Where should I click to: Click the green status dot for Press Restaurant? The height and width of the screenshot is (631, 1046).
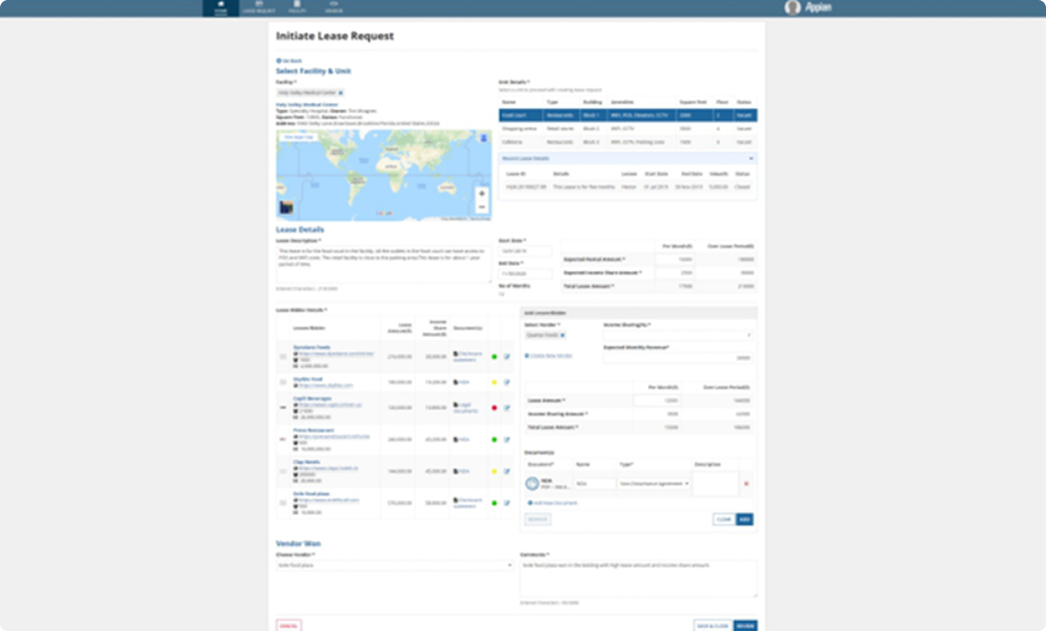coord(494,439)
